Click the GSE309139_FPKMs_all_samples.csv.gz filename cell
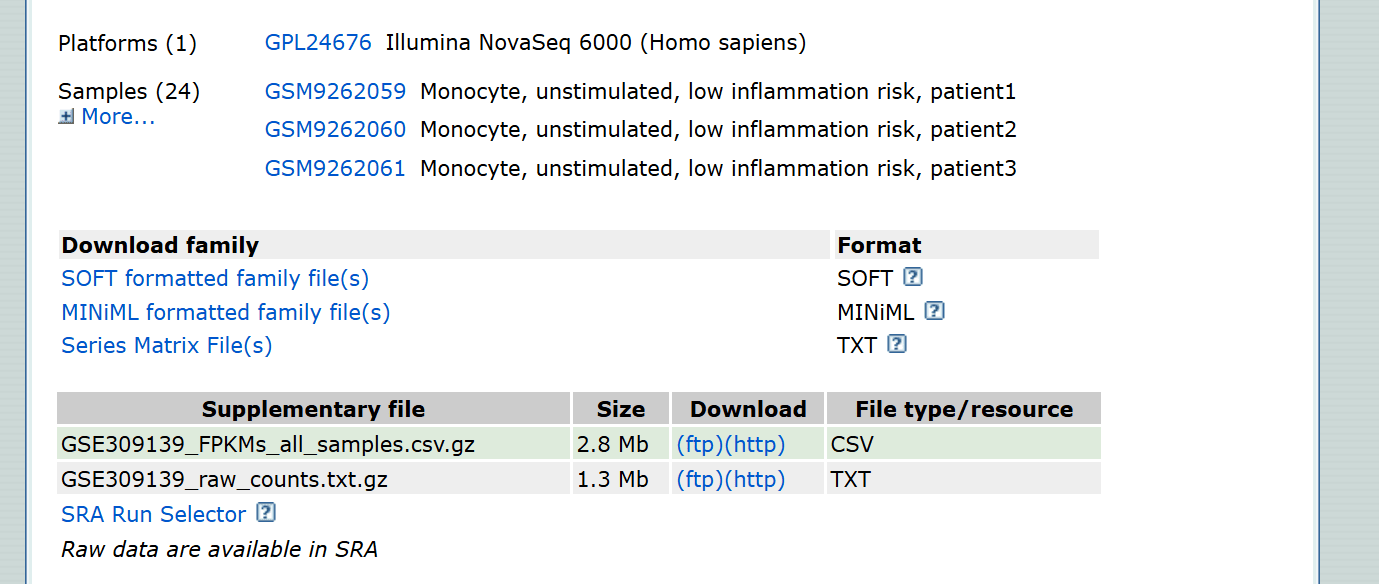Image resolution: width=1379 pixels, height=584 pixels. pyautogui.click(x=268, y=444)
